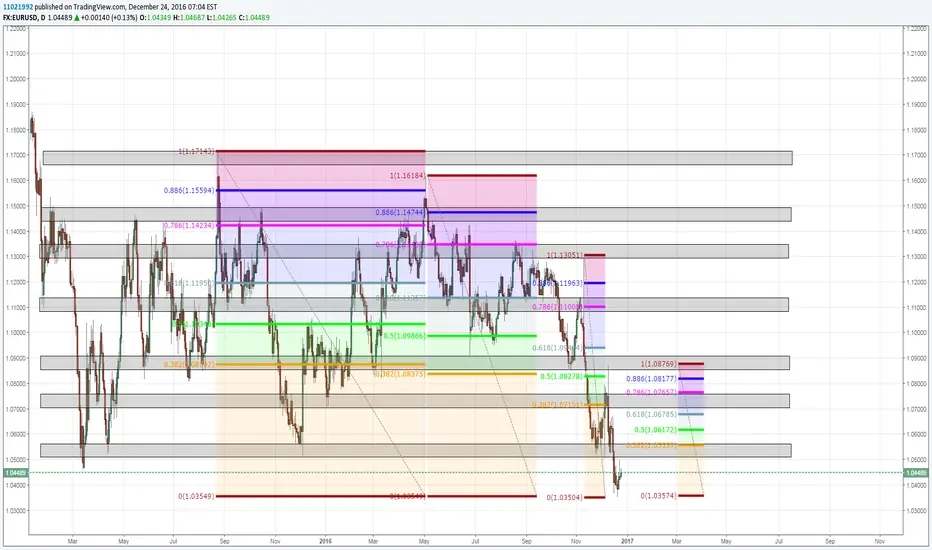Click the 2016 label on time axis
The height and width of the screenshot is (550, 932).
click(x=325, y=542)
